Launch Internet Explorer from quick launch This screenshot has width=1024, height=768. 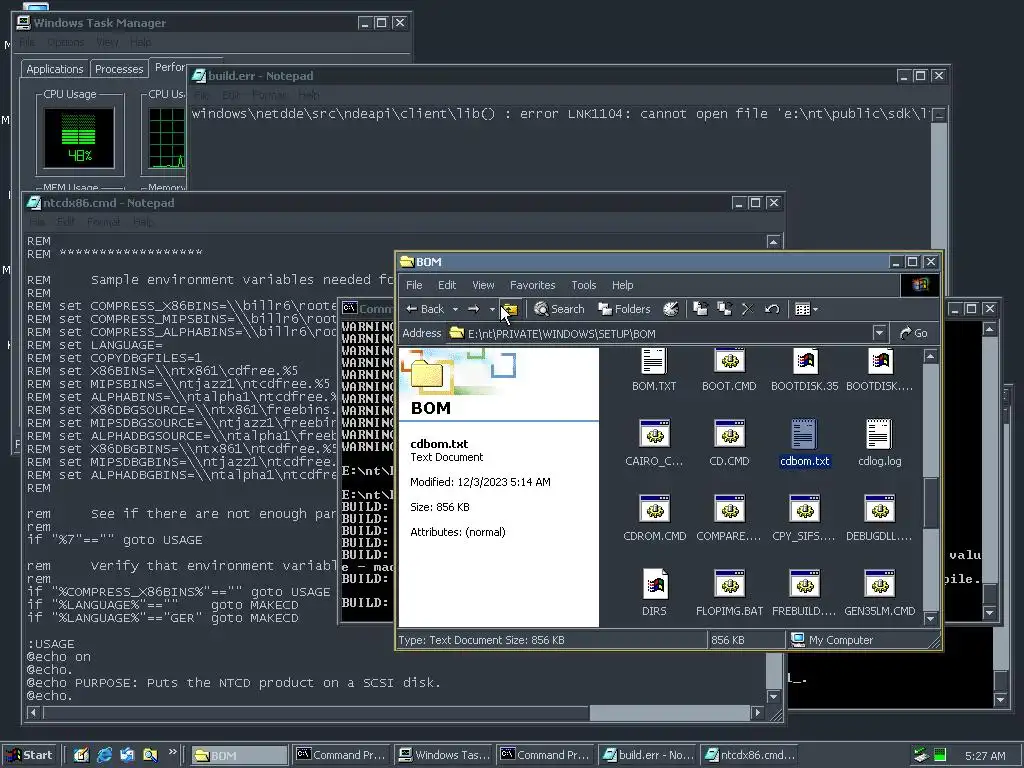tap(104, 755)
